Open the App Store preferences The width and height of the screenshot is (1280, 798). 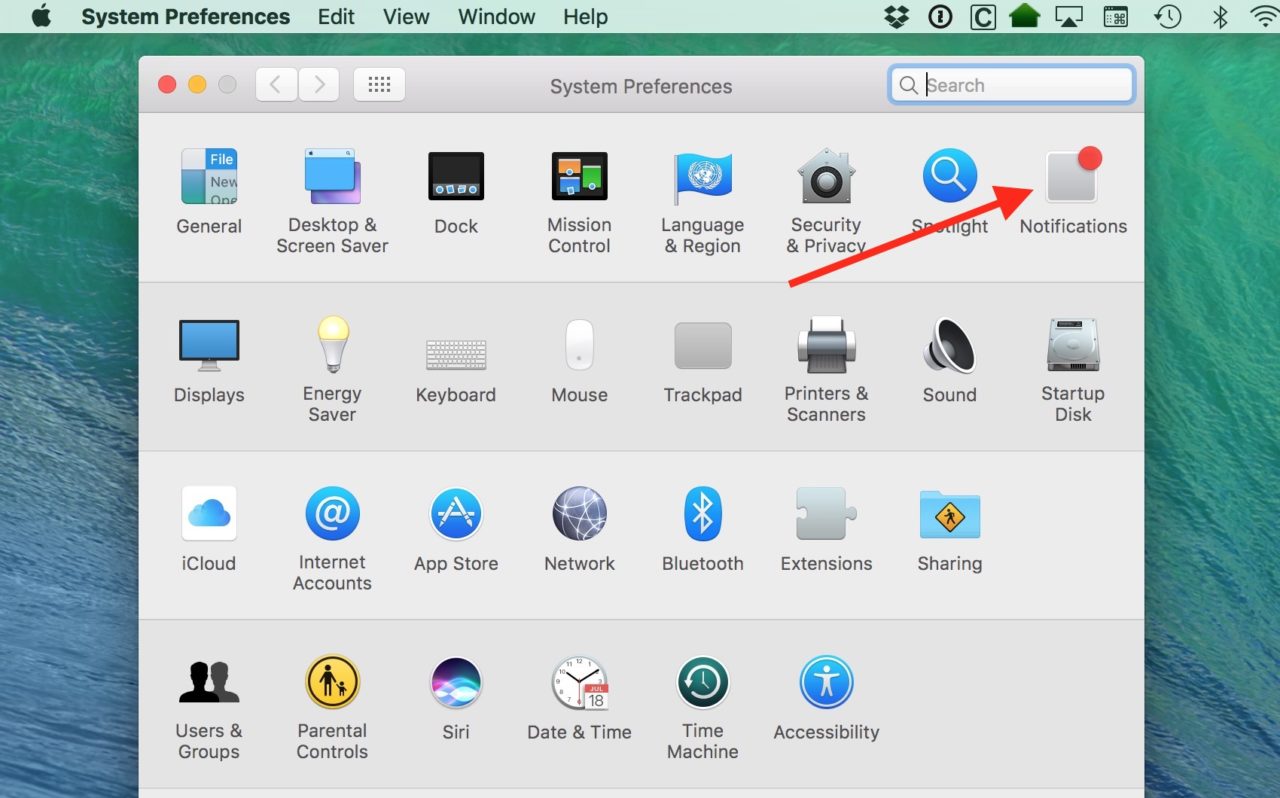[456, 529]
